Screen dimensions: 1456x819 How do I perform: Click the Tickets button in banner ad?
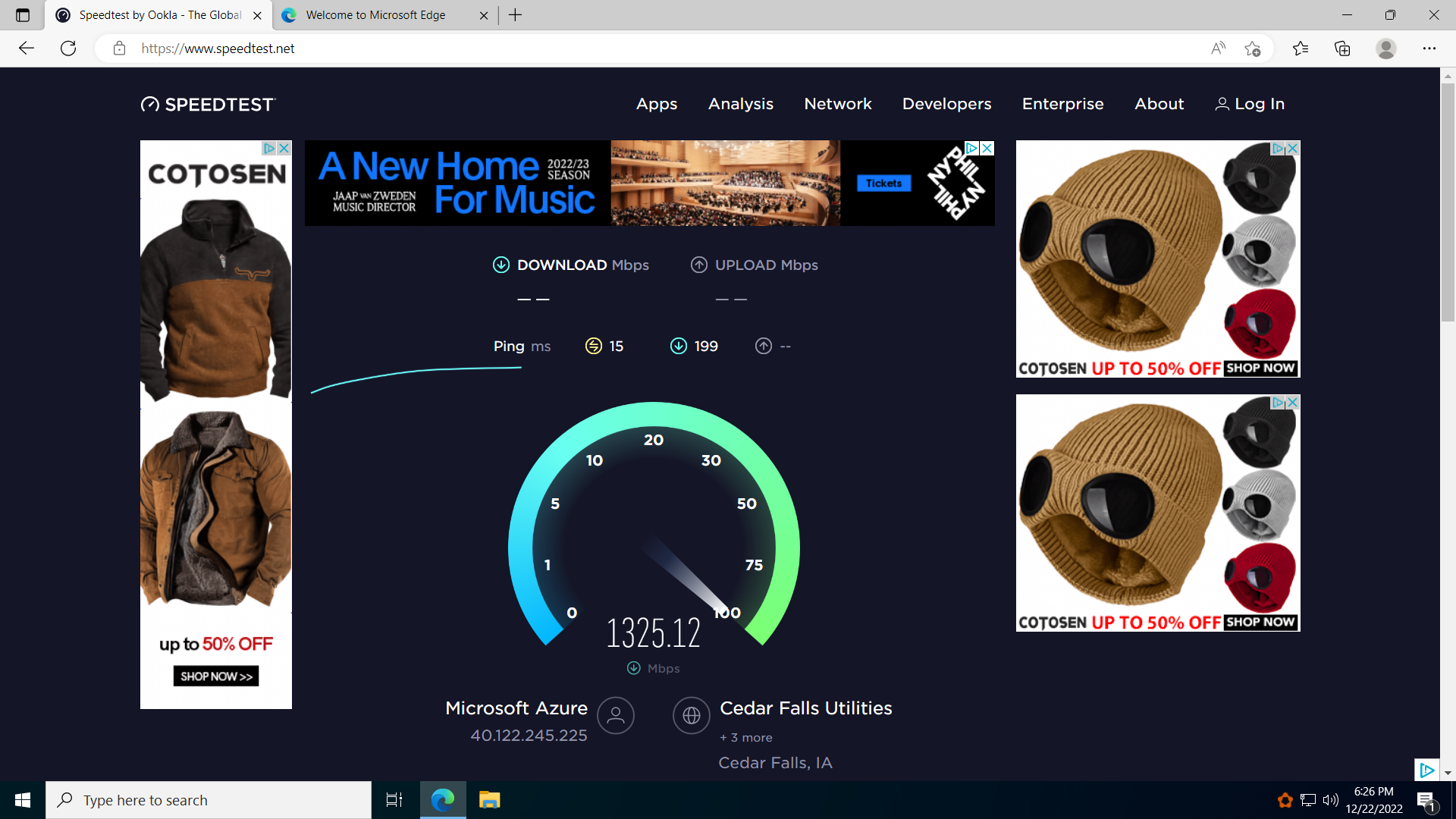[x=884, y=184]
